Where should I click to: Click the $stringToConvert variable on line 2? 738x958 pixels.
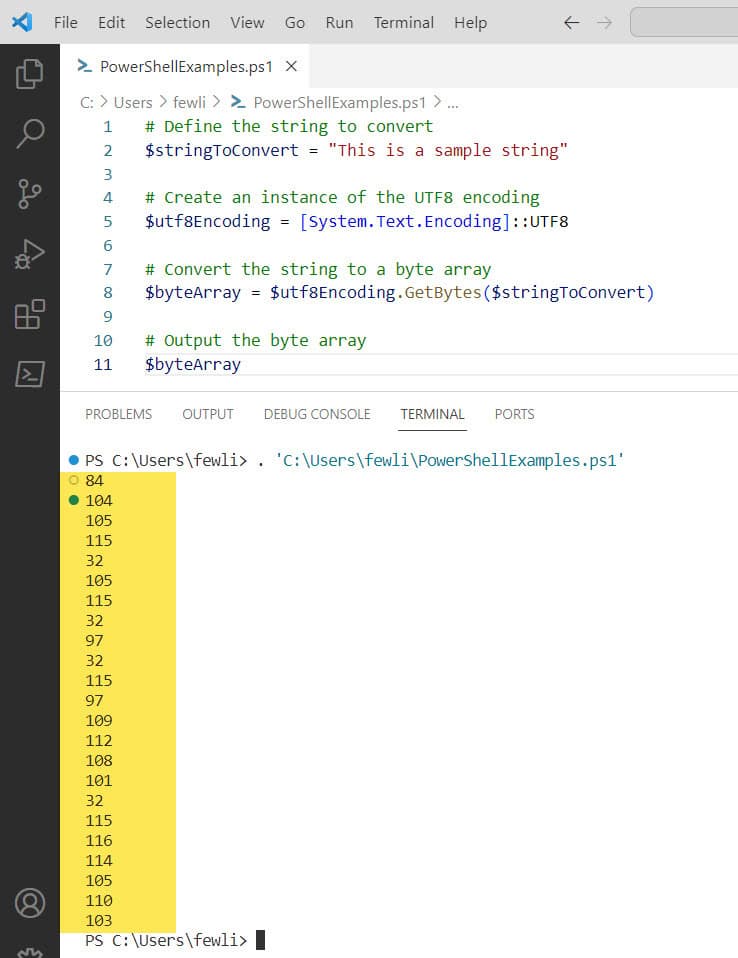tap(222, 150)
